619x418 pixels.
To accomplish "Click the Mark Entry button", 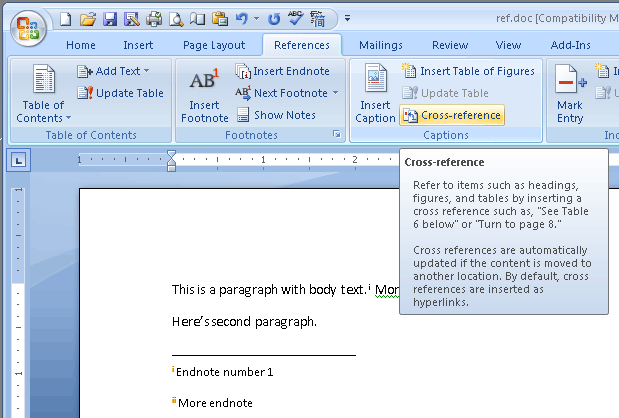I will point(570,94).
